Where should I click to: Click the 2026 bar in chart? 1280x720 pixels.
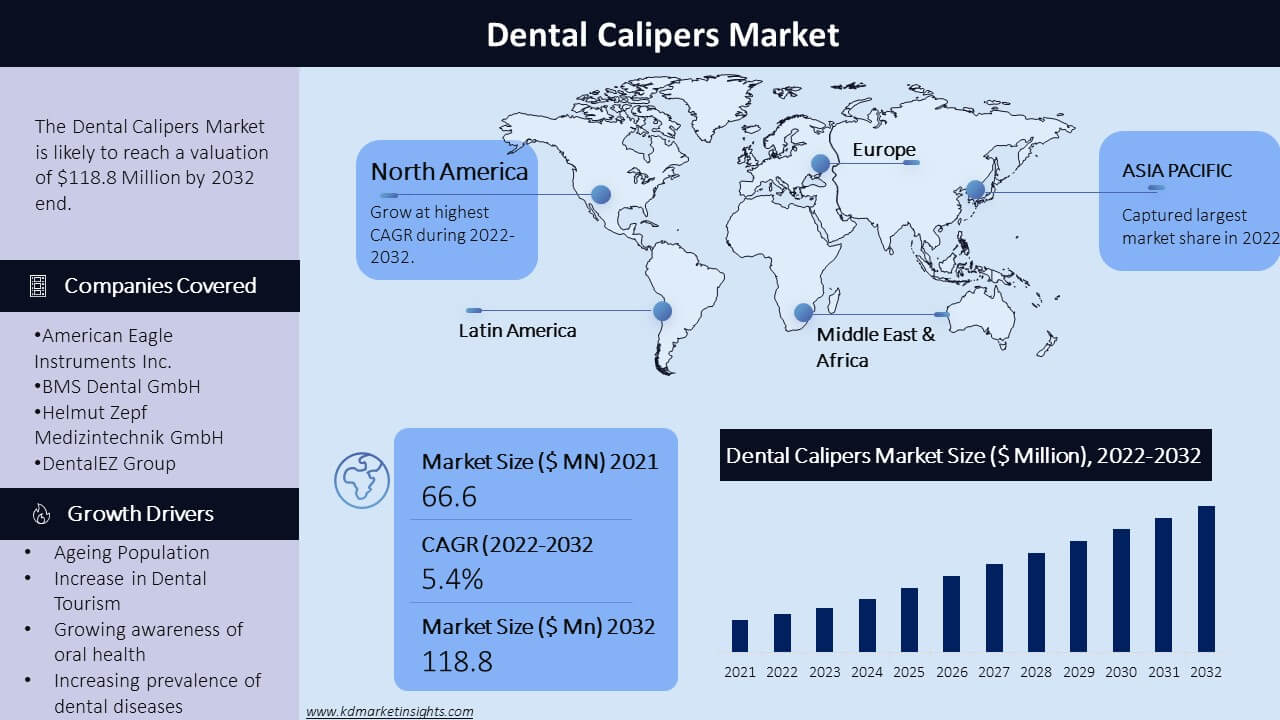(x=952, y=614)
